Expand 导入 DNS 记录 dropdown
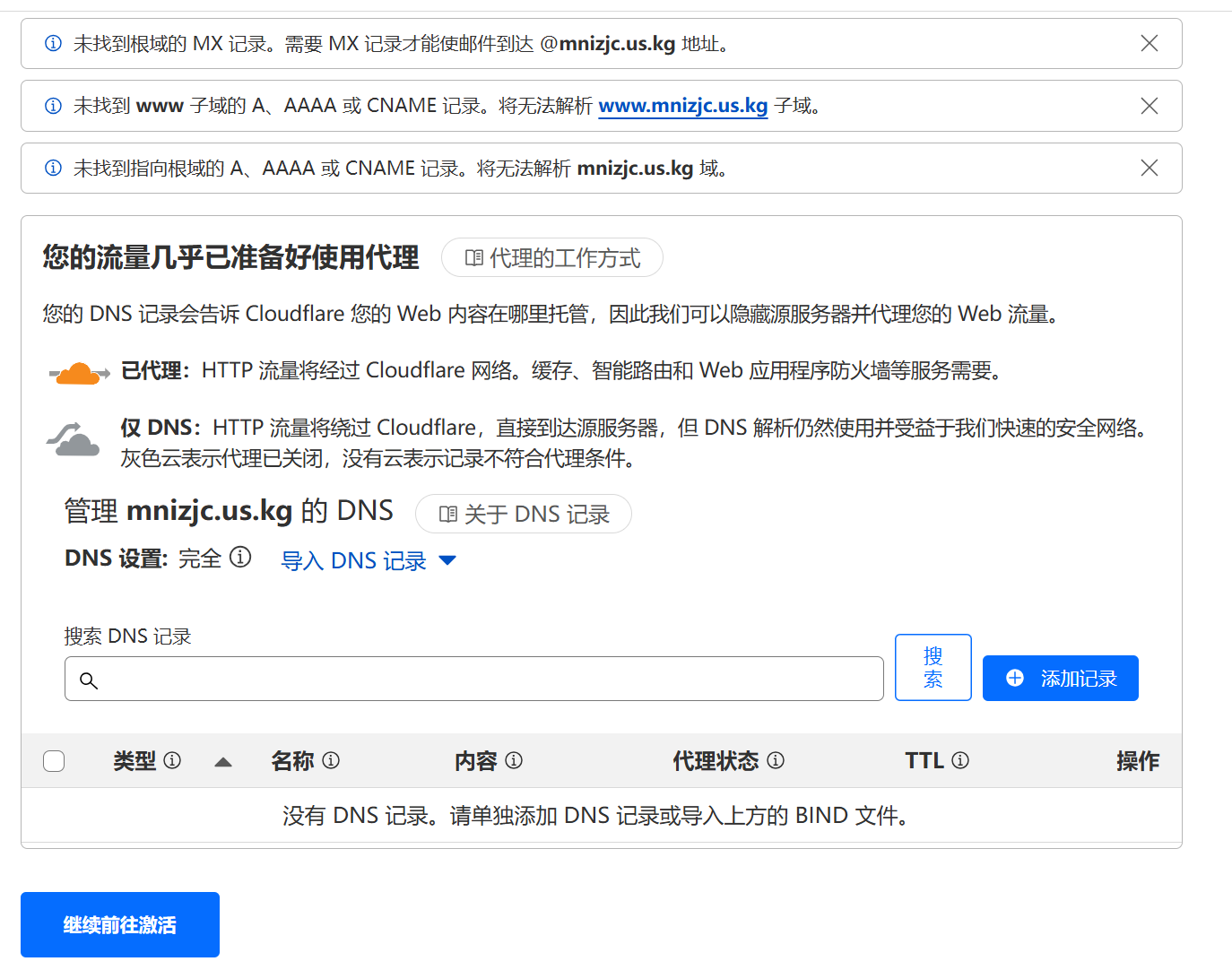 369,561
